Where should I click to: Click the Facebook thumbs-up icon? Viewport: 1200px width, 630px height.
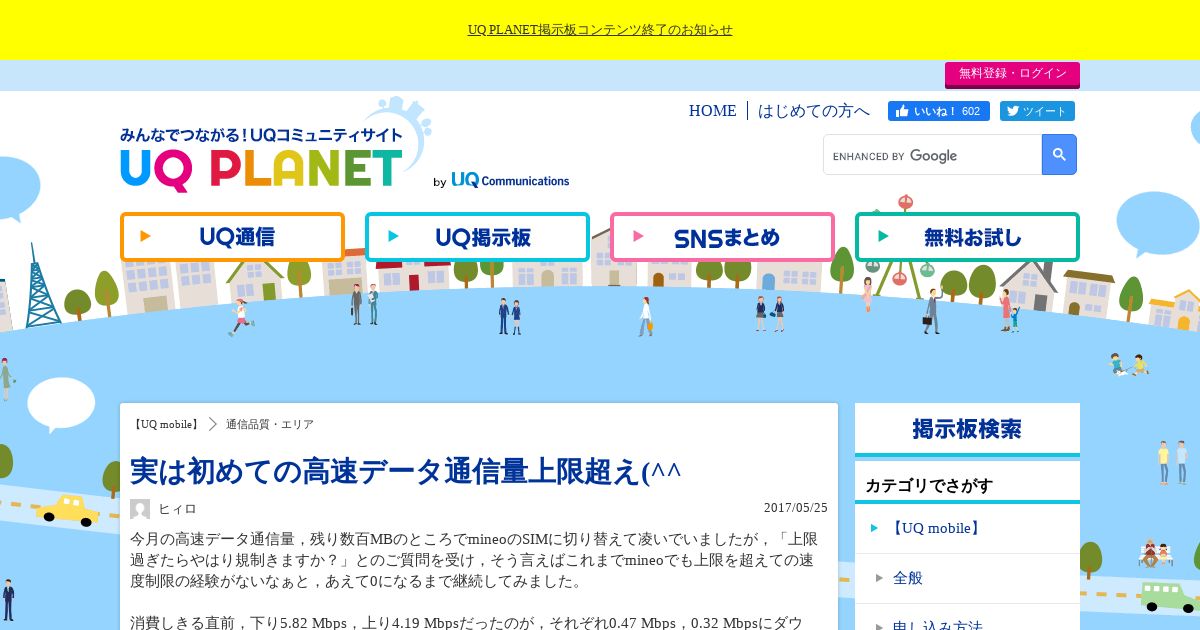(902, 111)
